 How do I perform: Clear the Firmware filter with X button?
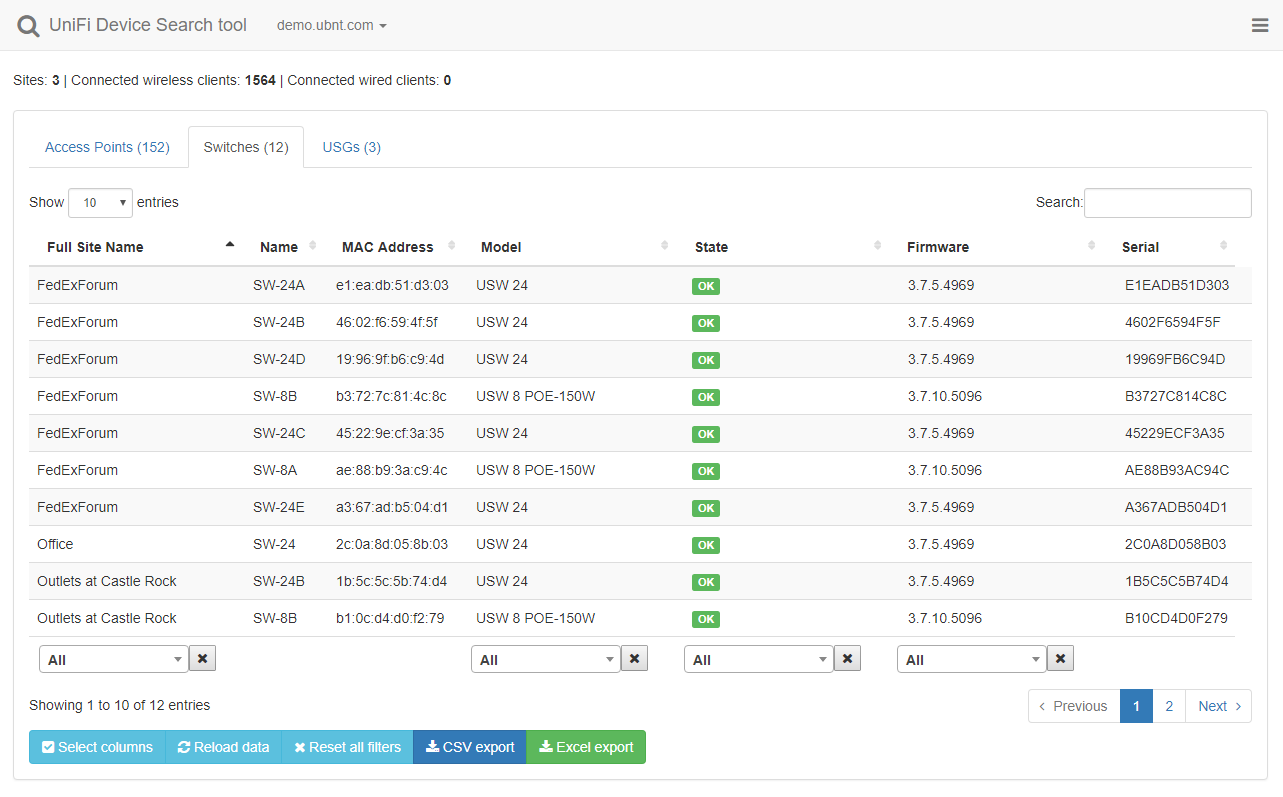(x=1060, y=658)
